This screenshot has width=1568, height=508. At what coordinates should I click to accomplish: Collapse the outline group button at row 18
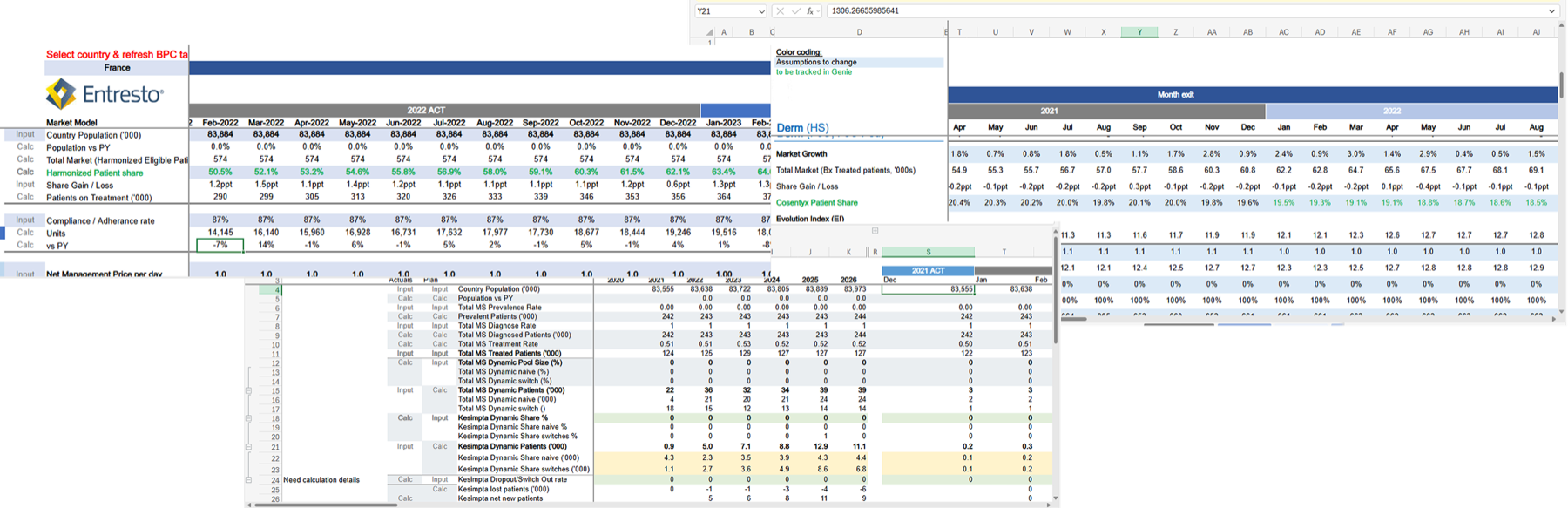coord(248,418)
